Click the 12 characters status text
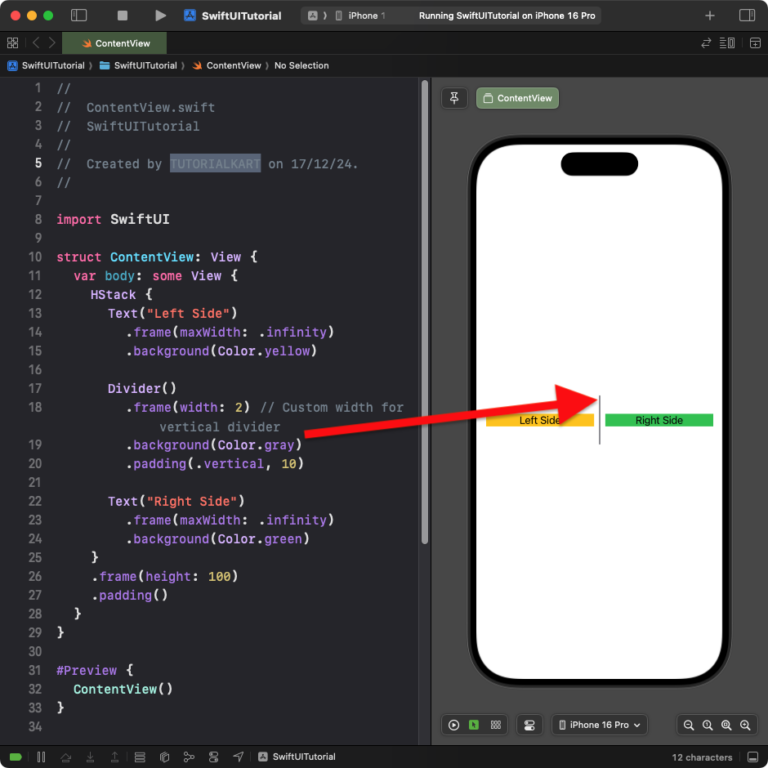This screenshot has width=768, height=768. 701,757
